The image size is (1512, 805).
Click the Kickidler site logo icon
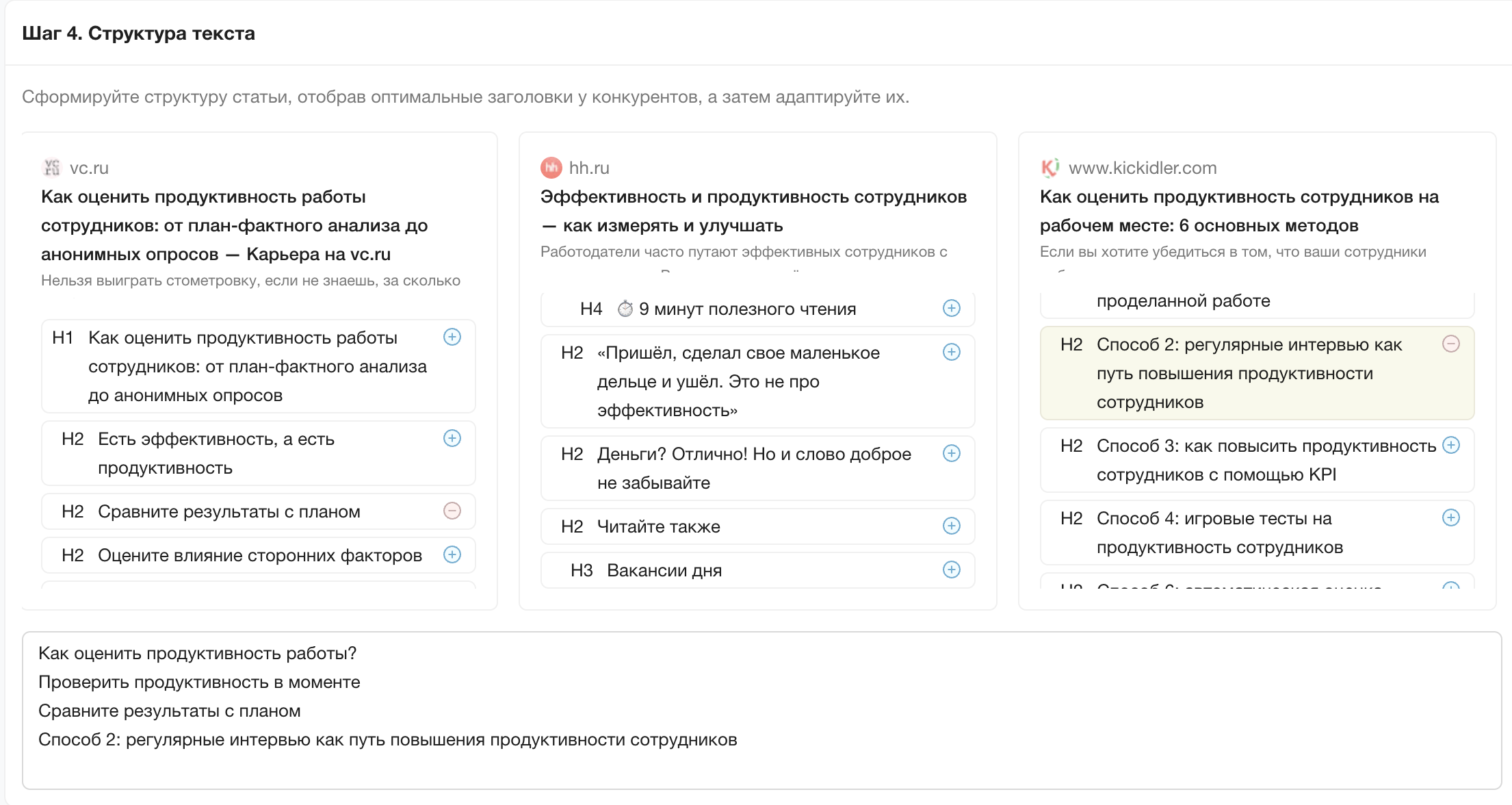pyautogui.click(x=1050, y=168)
